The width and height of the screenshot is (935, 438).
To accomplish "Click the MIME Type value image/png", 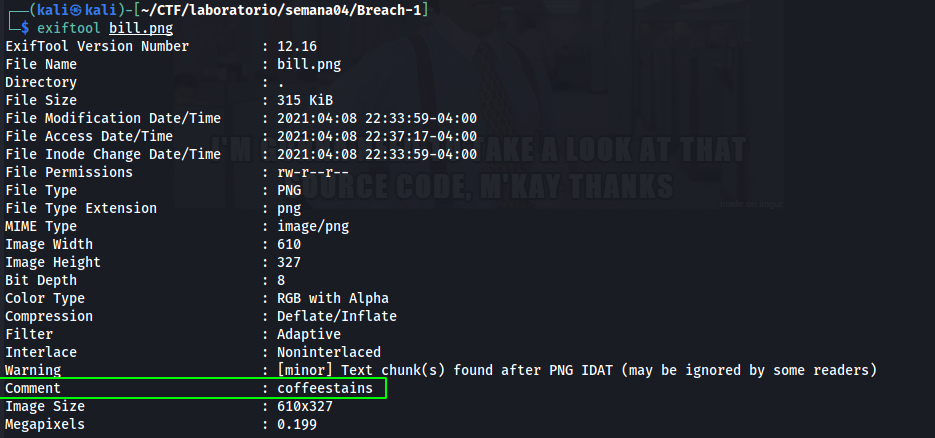I will point(312,226).
